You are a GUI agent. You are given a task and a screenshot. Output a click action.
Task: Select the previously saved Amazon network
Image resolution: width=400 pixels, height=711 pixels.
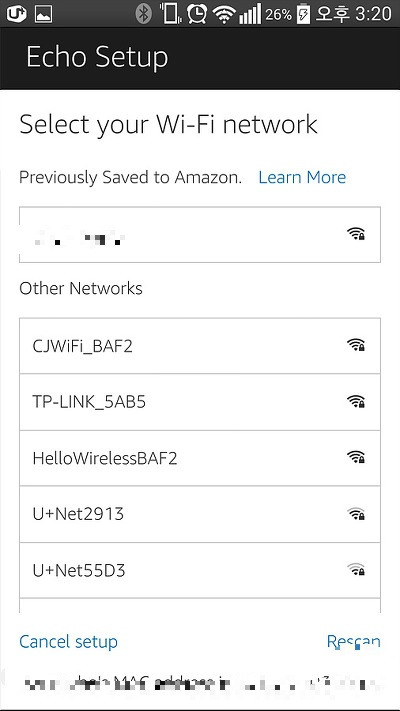(200, 234)
